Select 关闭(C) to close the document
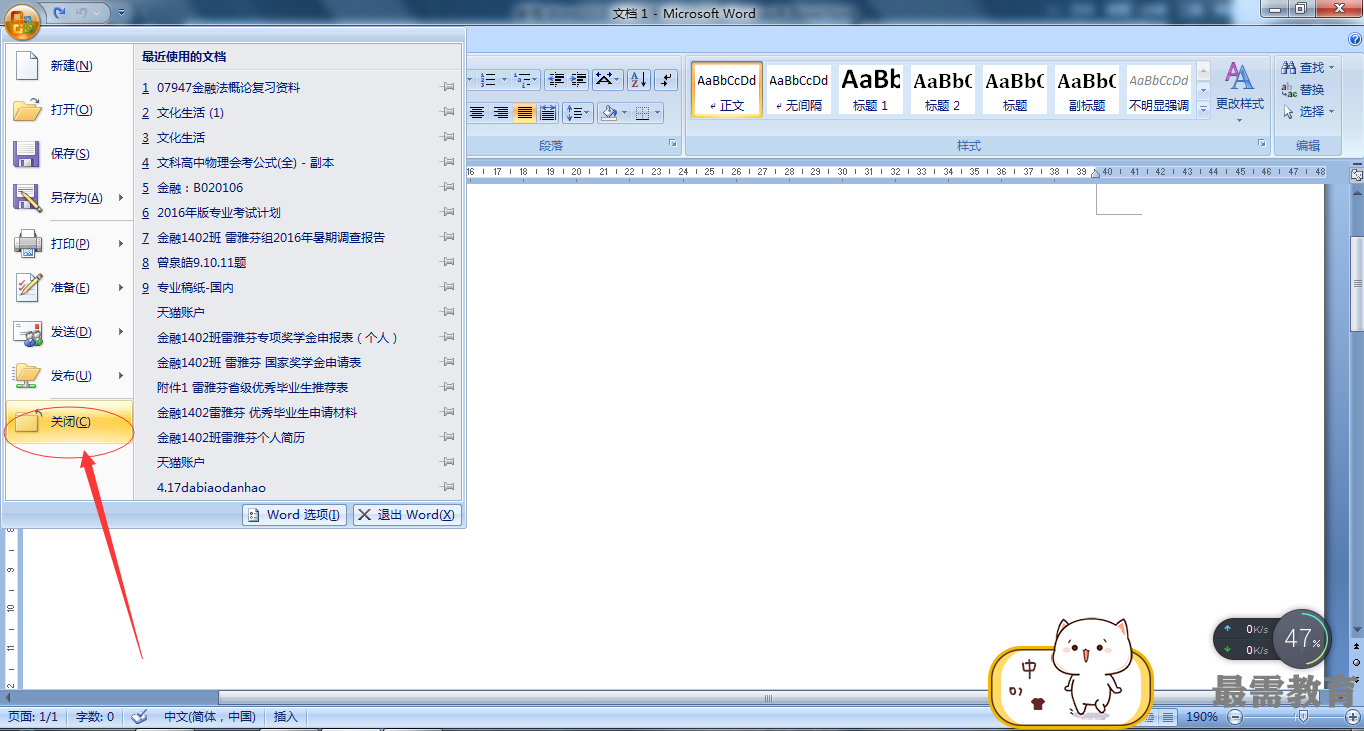The height and width of the screenshot is (731, 1364). click(69, 421)
